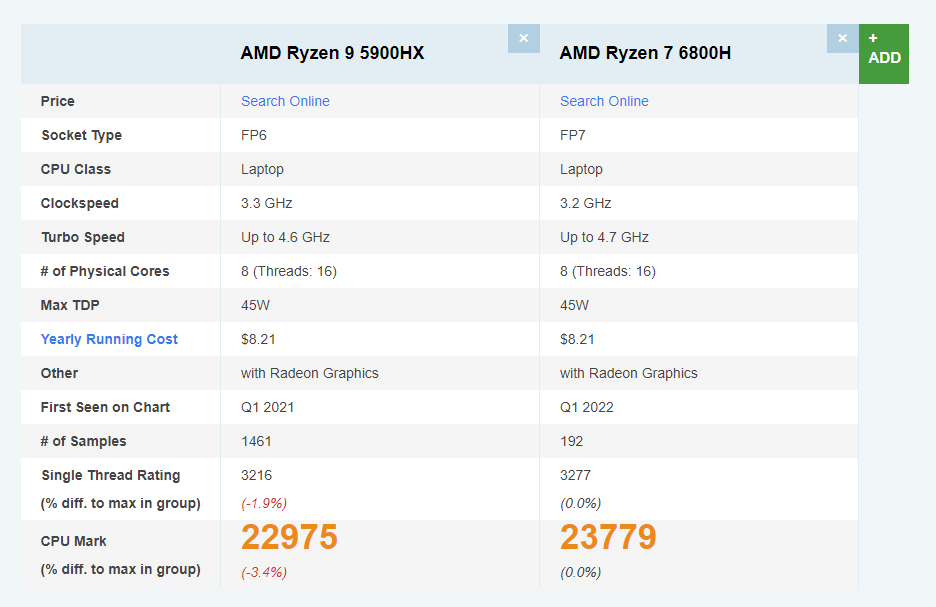
Task: Remove AMD Ryzen 9 5900HX column
Action: pyautogui.click(x=524, y=38)
